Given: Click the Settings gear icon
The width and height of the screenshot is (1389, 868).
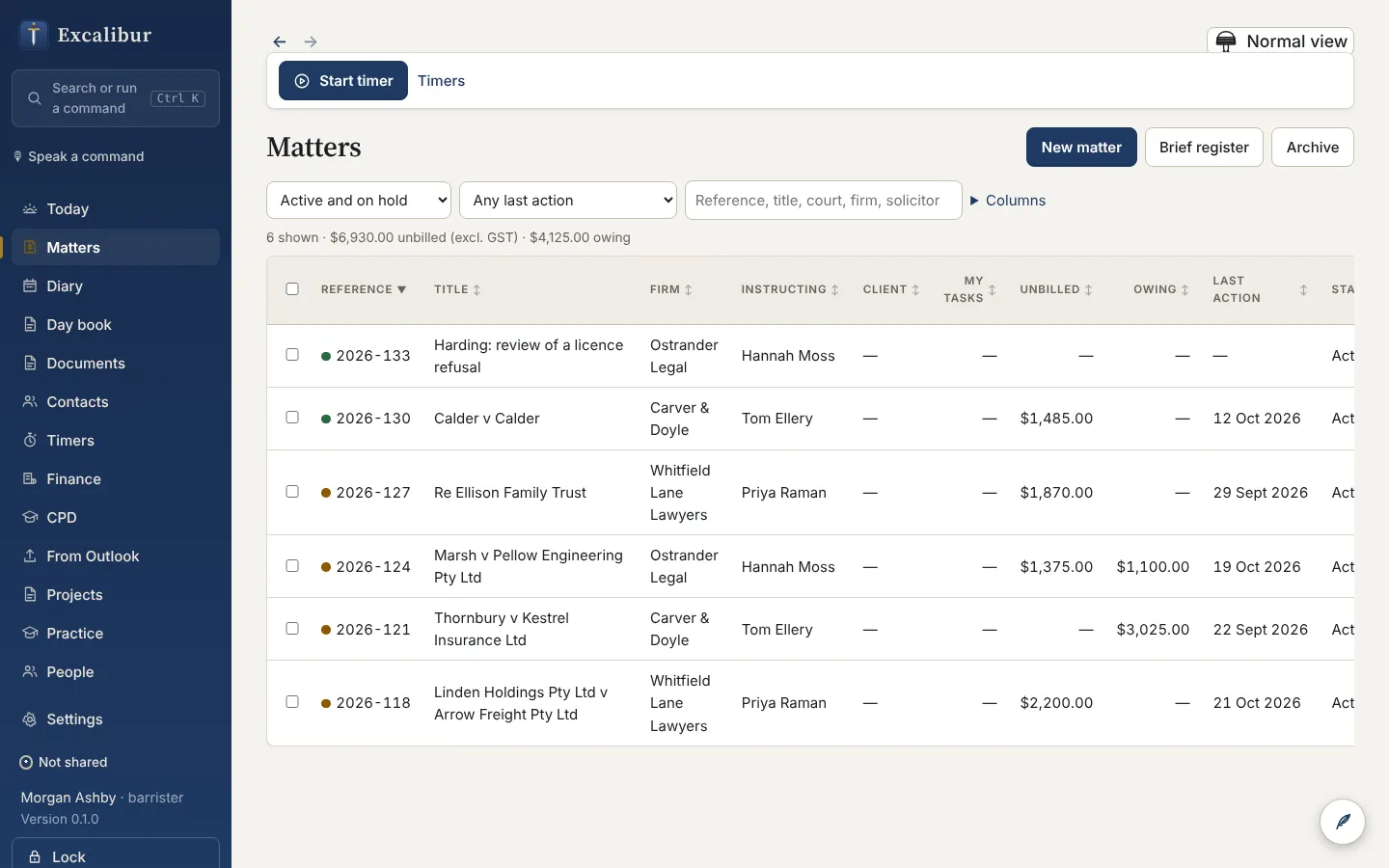Looking at the screenshot, I should pos(30,719).
